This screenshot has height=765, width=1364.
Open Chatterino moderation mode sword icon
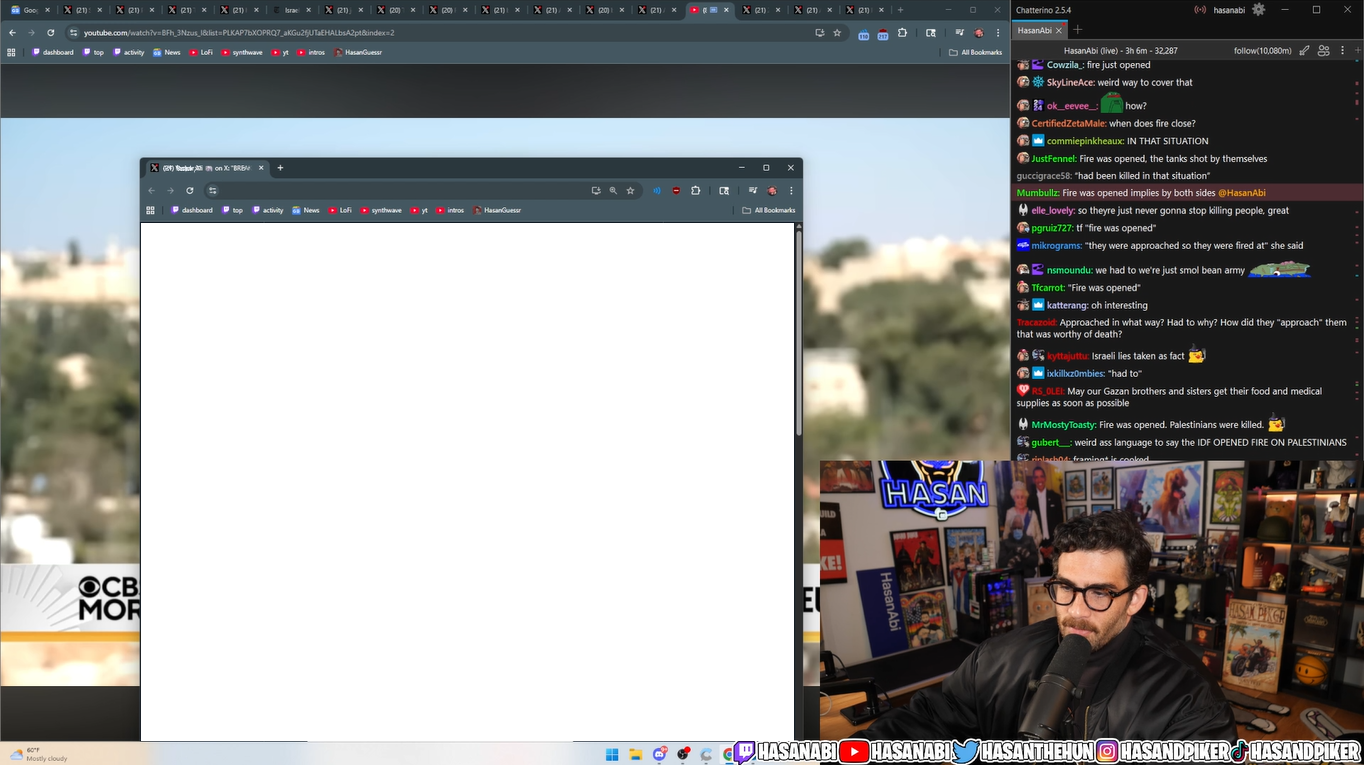[1304, 50]
